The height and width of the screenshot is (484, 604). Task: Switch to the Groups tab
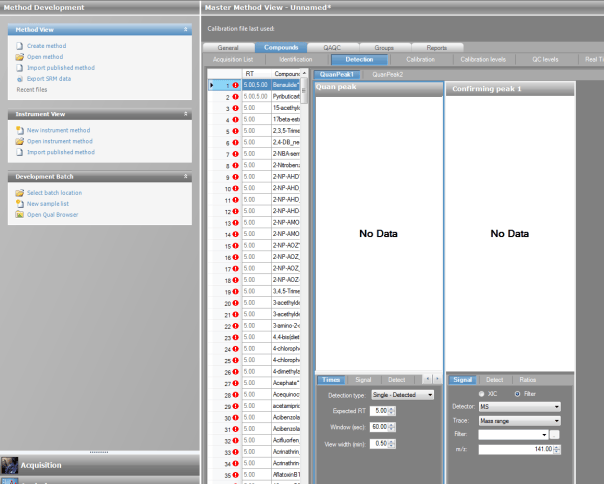point(384,48)
